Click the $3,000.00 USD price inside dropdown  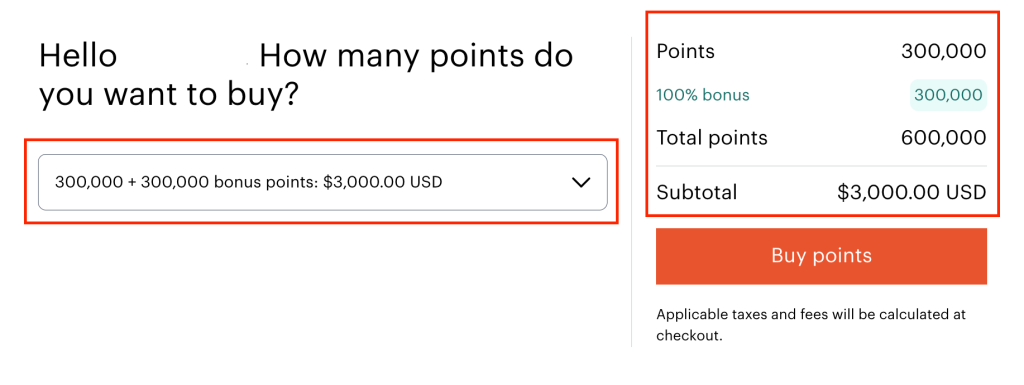pos(383,182)
